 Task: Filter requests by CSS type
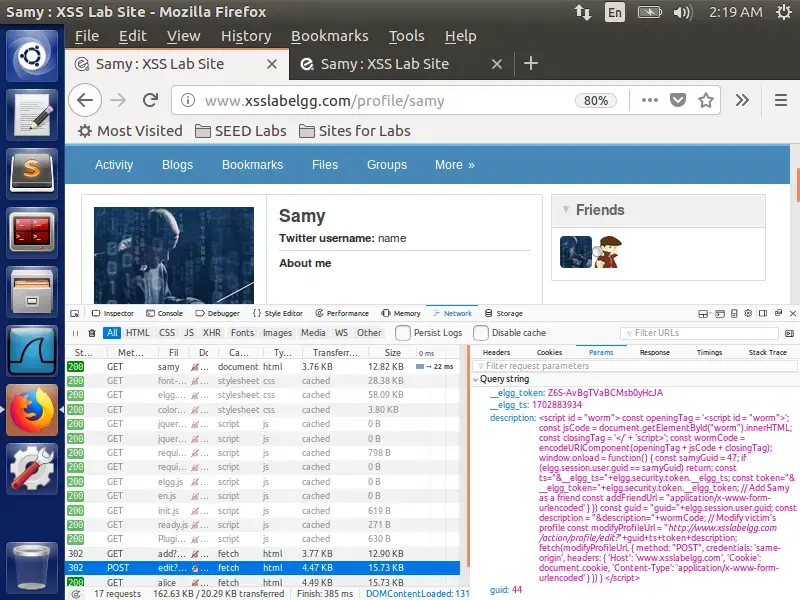pos(167,333)
